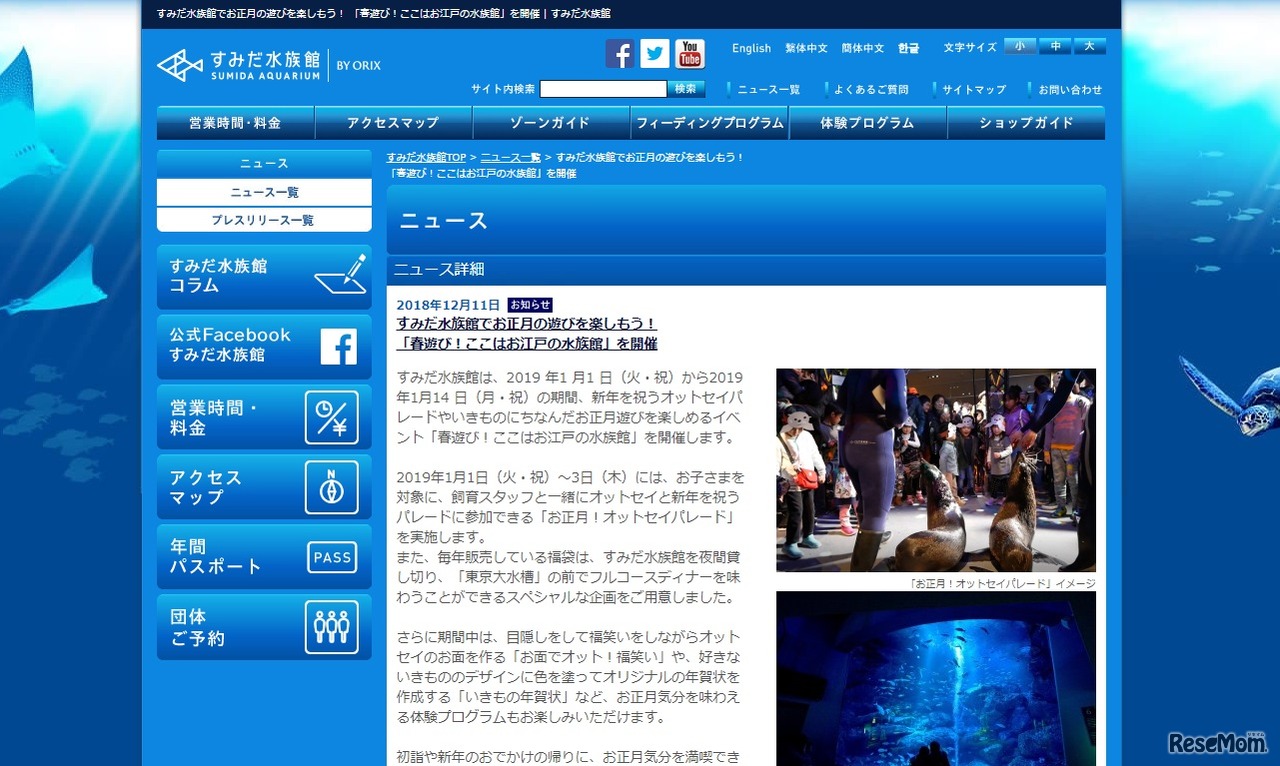
Task: Open the Twitter icon in the header
Action: [x=654, y=54]
